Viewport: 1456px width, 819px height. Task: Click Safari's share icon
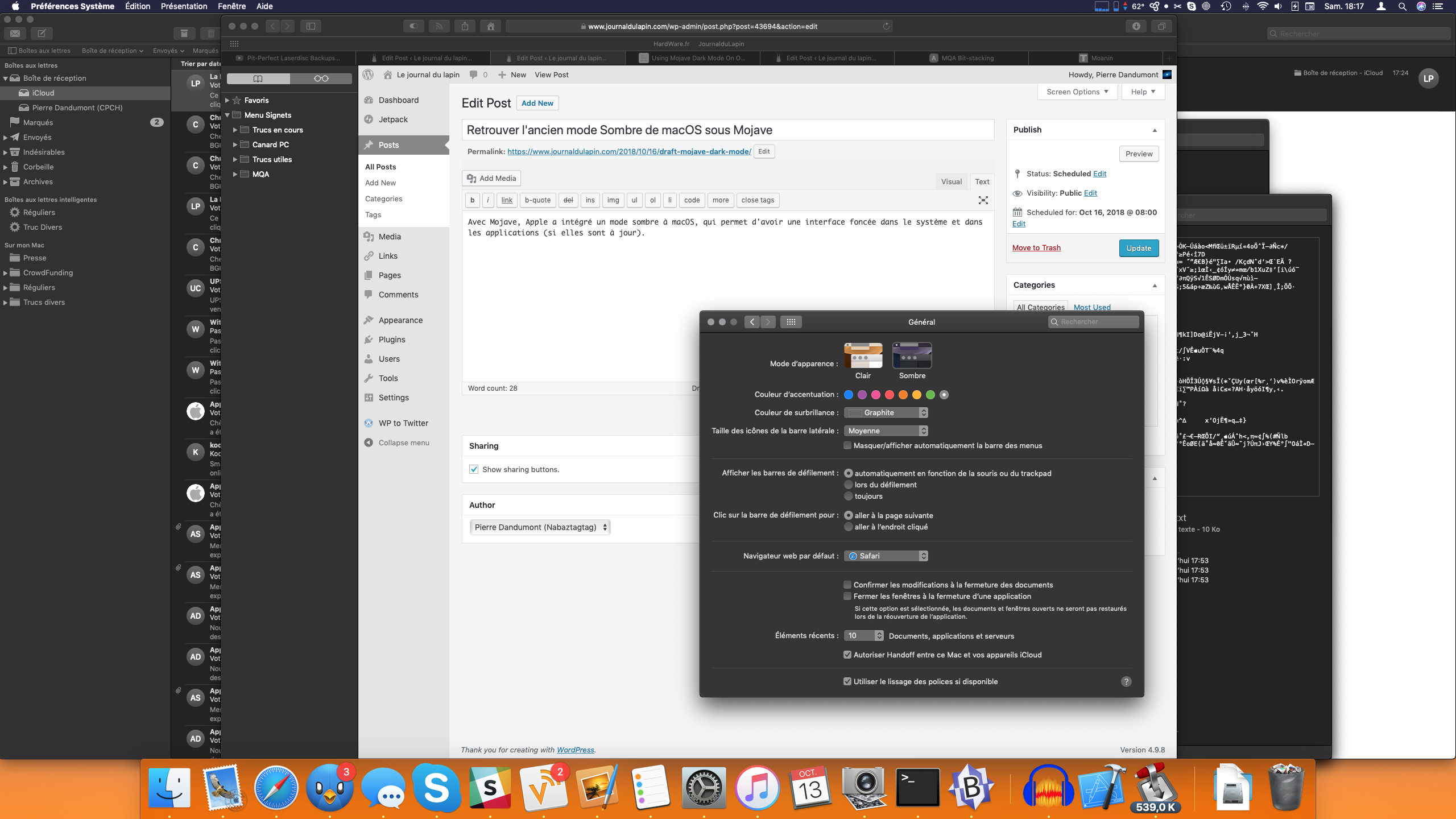[465, 26]
